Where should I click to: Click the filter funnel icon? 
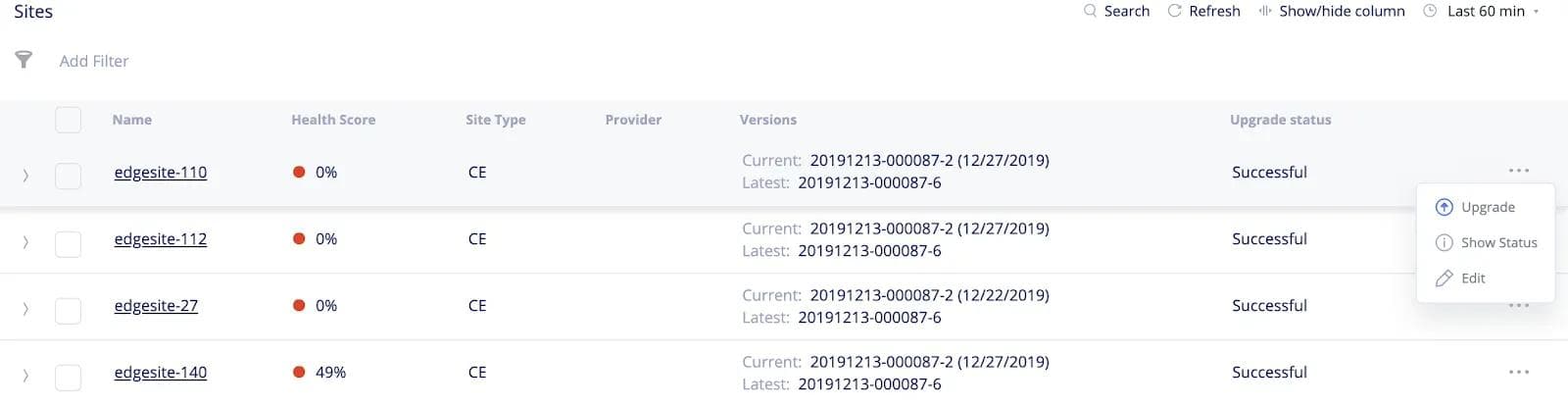[x=24, y=60]
